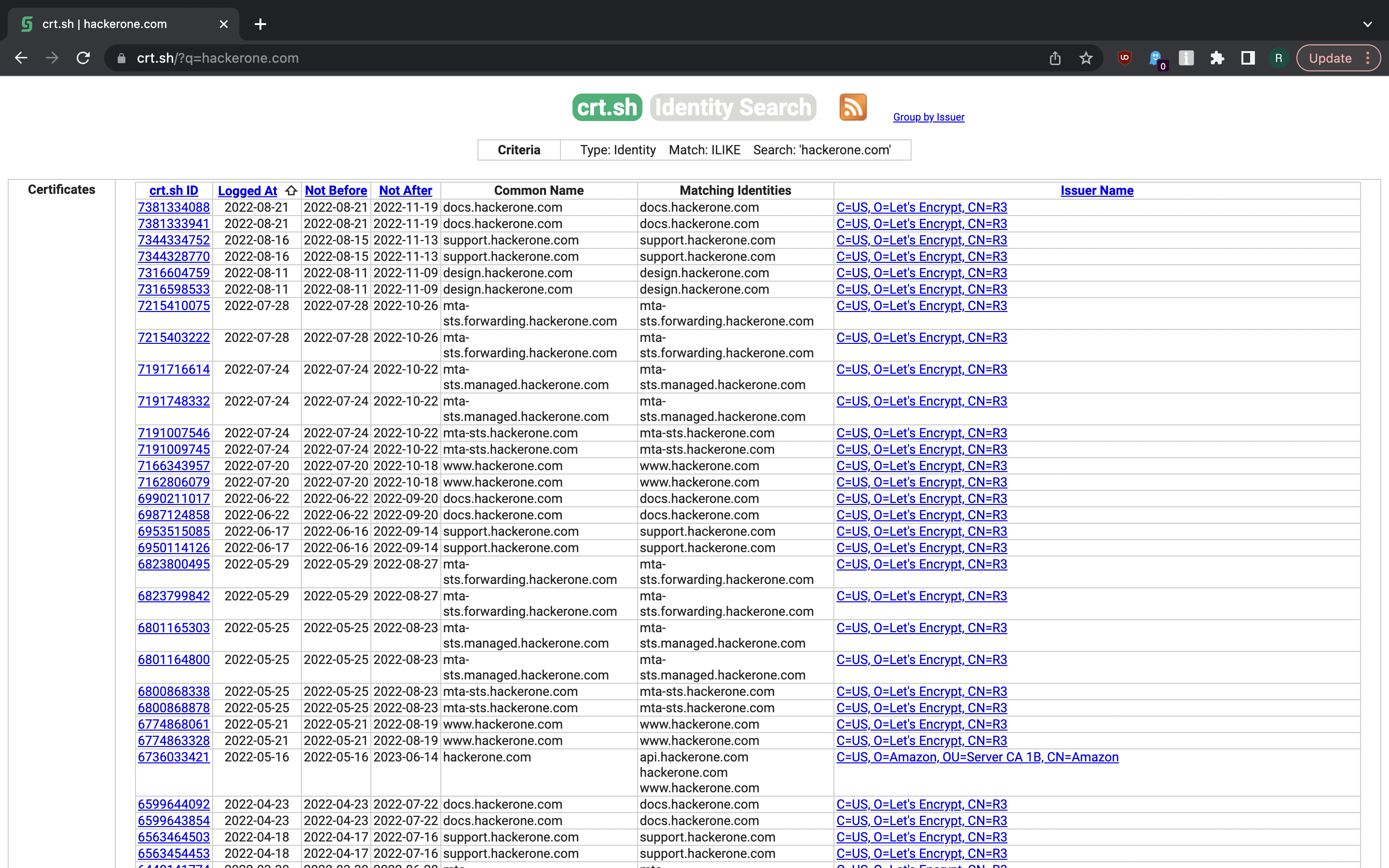This screenshot has height=868, width=1389.
Task: Click the crt.sh green logo
Action: [x=607, y=108]
